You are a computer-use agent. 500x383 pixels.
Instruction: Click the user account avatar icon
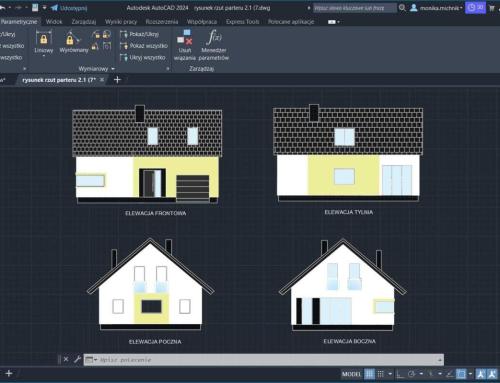click(x=414, y=8)
